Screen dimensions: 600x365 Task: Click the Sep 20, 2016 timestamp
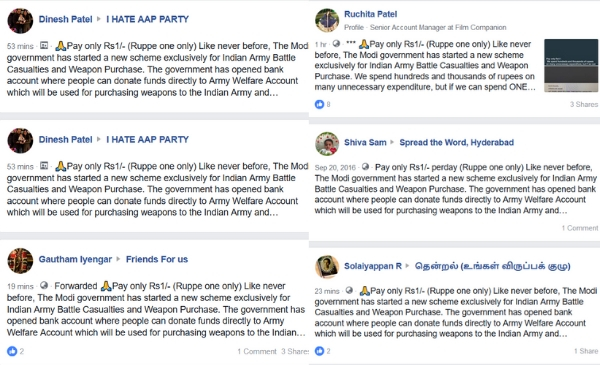tap(335, 168)
